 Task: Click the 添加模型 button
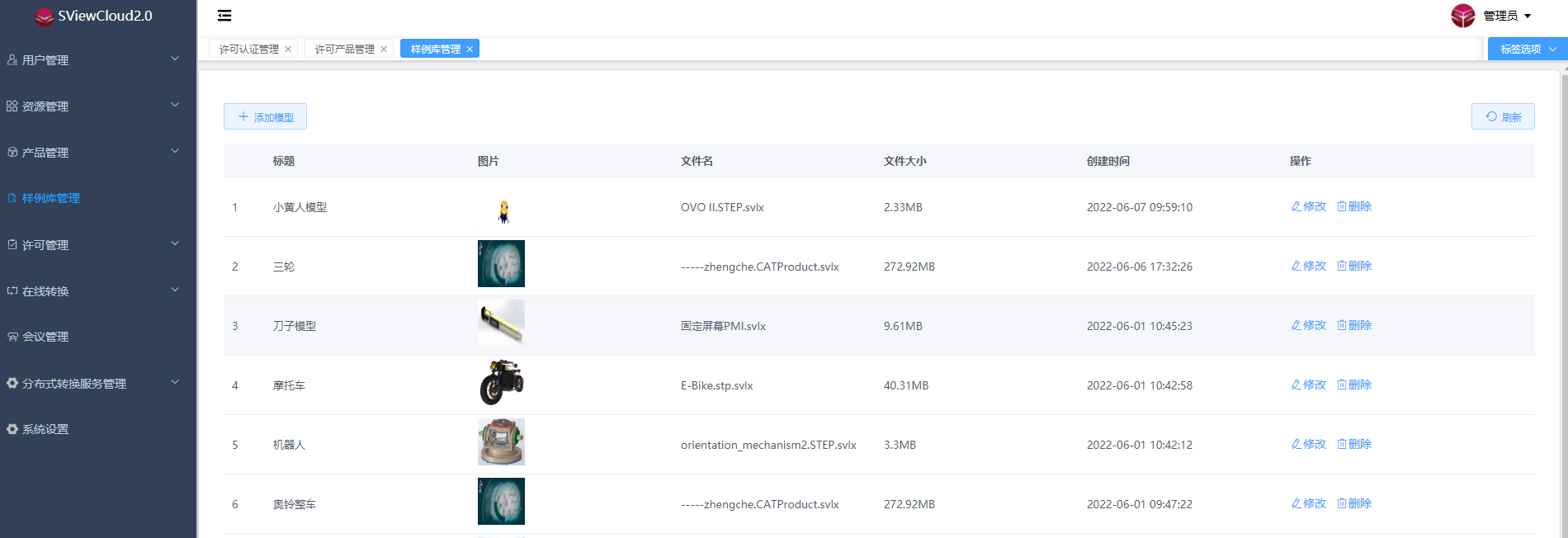pos(265,116)
